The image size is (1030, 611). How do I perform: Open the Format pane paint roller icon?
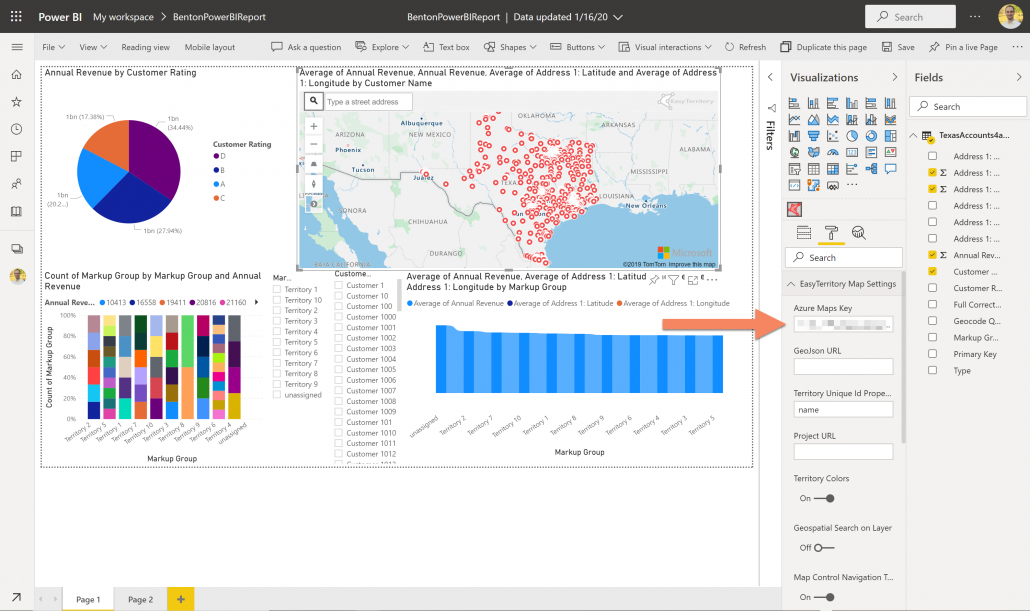831,232
